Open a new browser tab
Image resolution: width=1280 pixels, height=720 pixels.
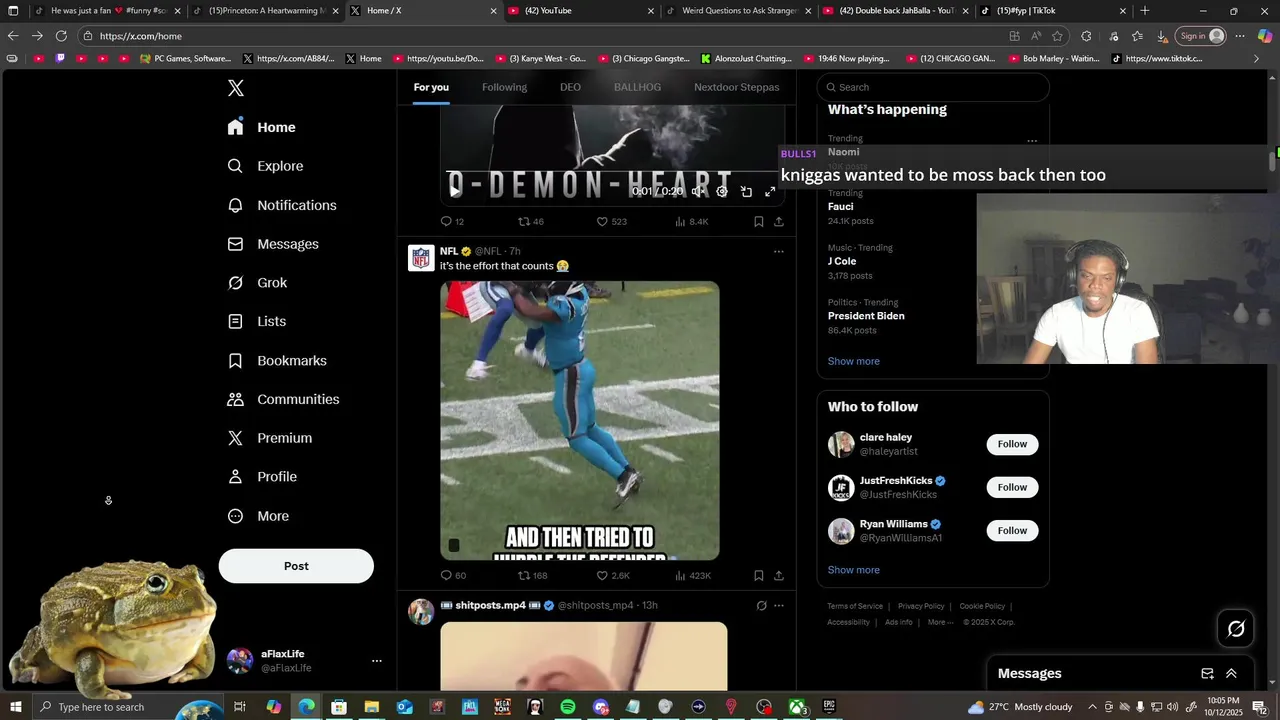pyautogui.click(x=1145, y=11)
